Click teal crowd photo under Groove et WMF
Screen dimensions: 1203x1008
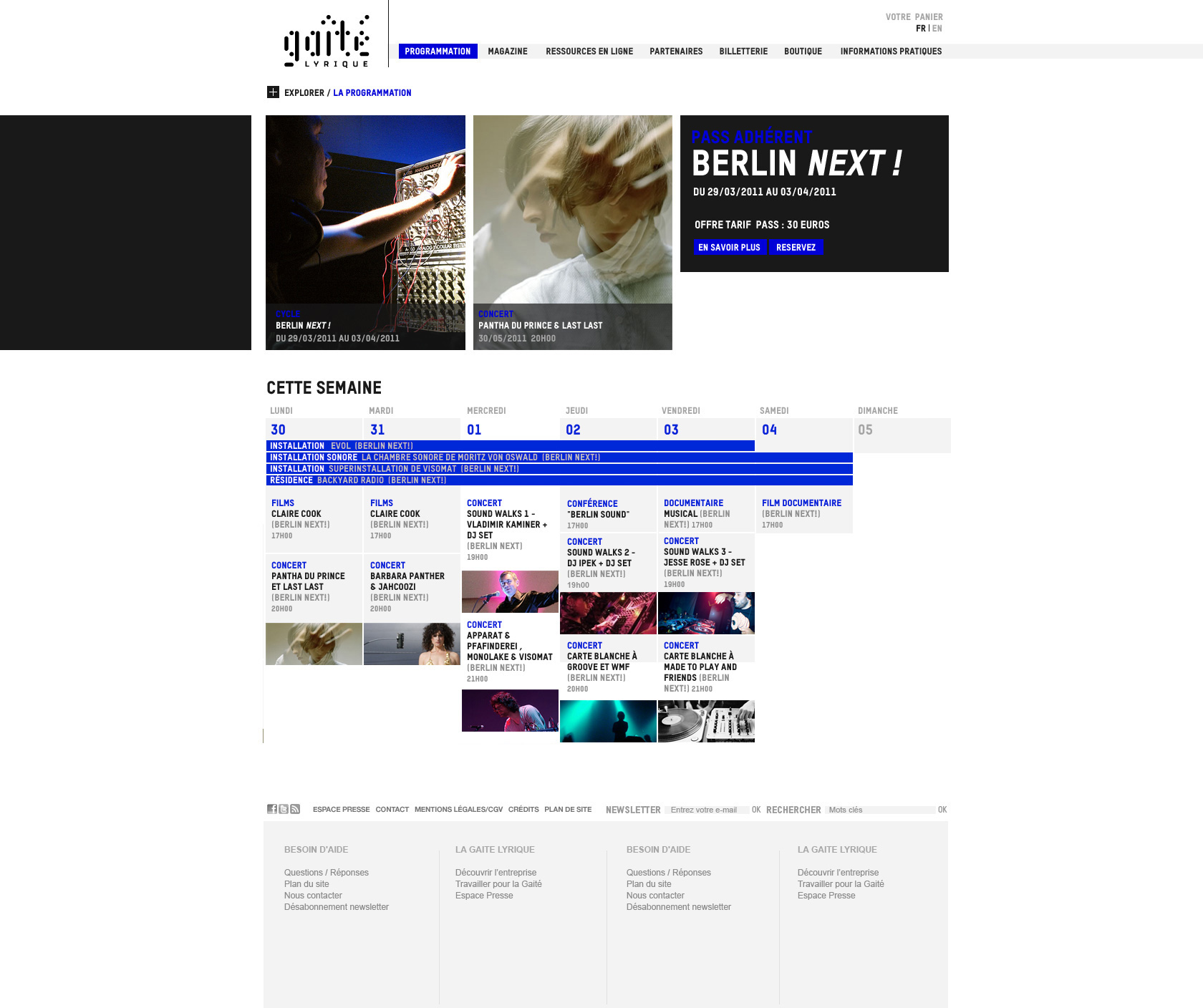tap(608, 721)
